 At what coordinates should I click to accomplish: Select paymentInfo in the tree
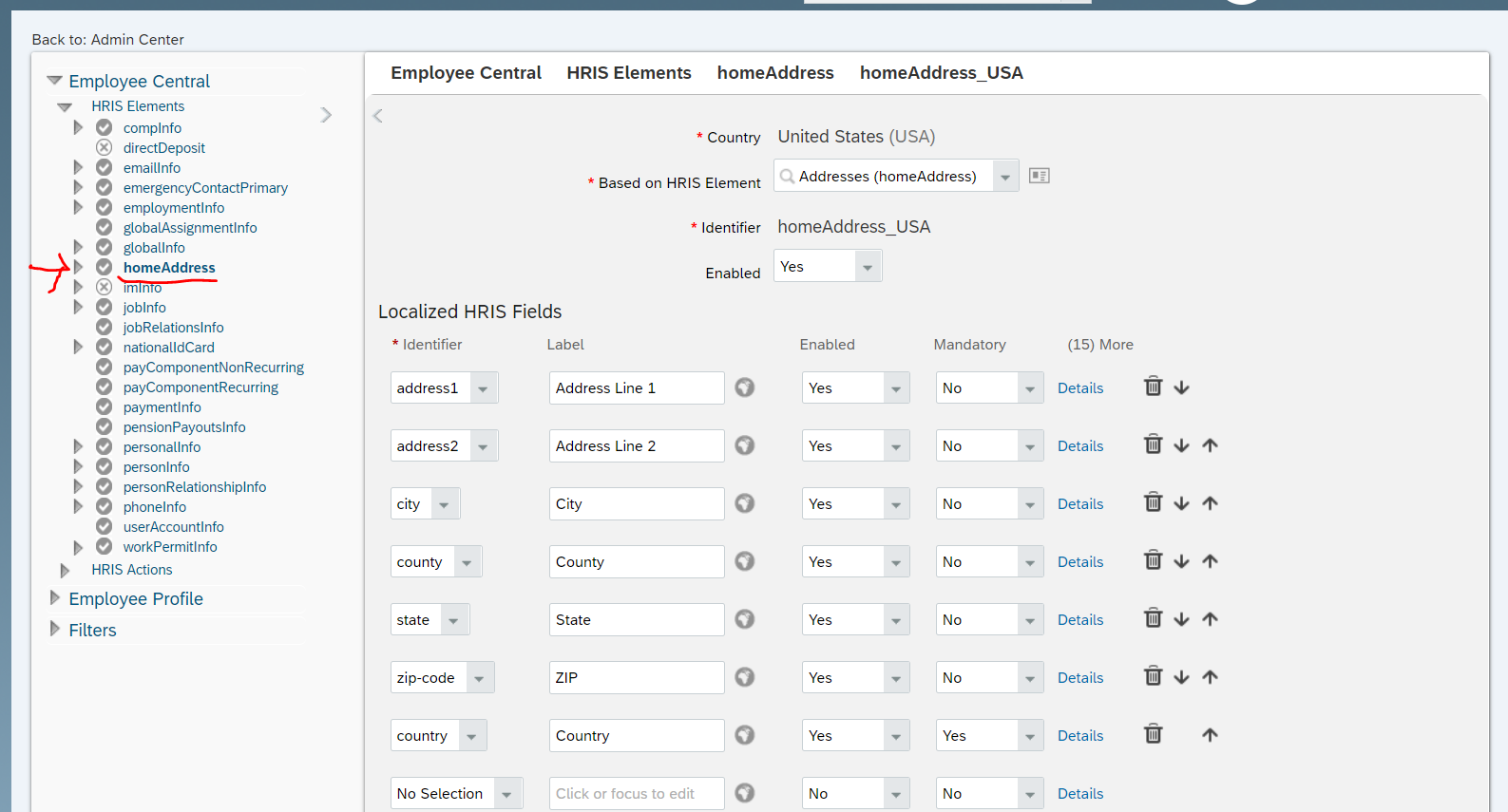click(x=162, y=406)
